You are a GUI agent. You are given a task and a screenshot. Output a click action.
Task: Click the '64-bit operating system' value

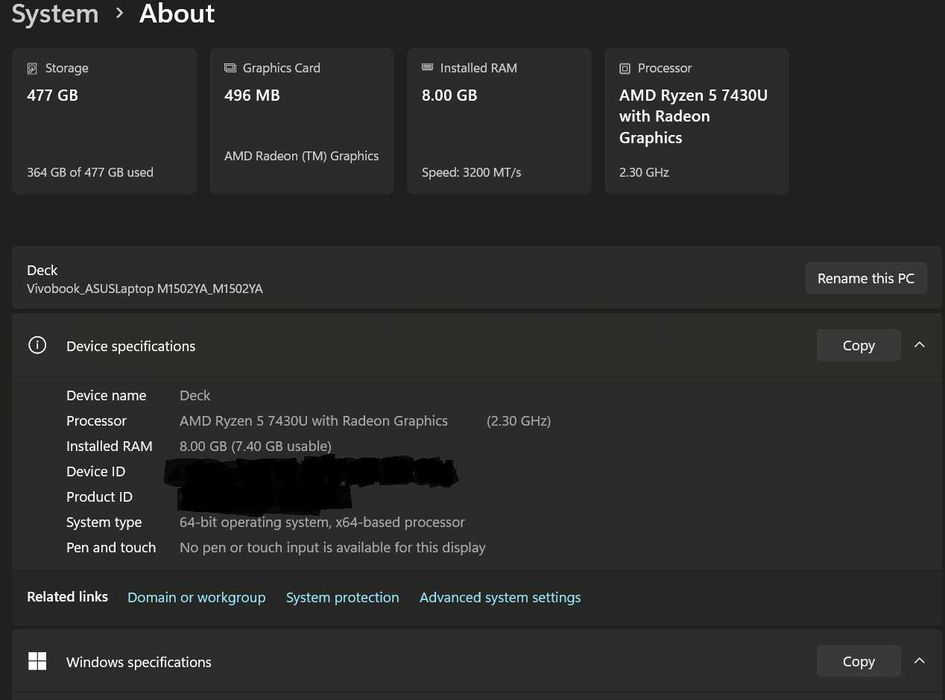(322, 522)
